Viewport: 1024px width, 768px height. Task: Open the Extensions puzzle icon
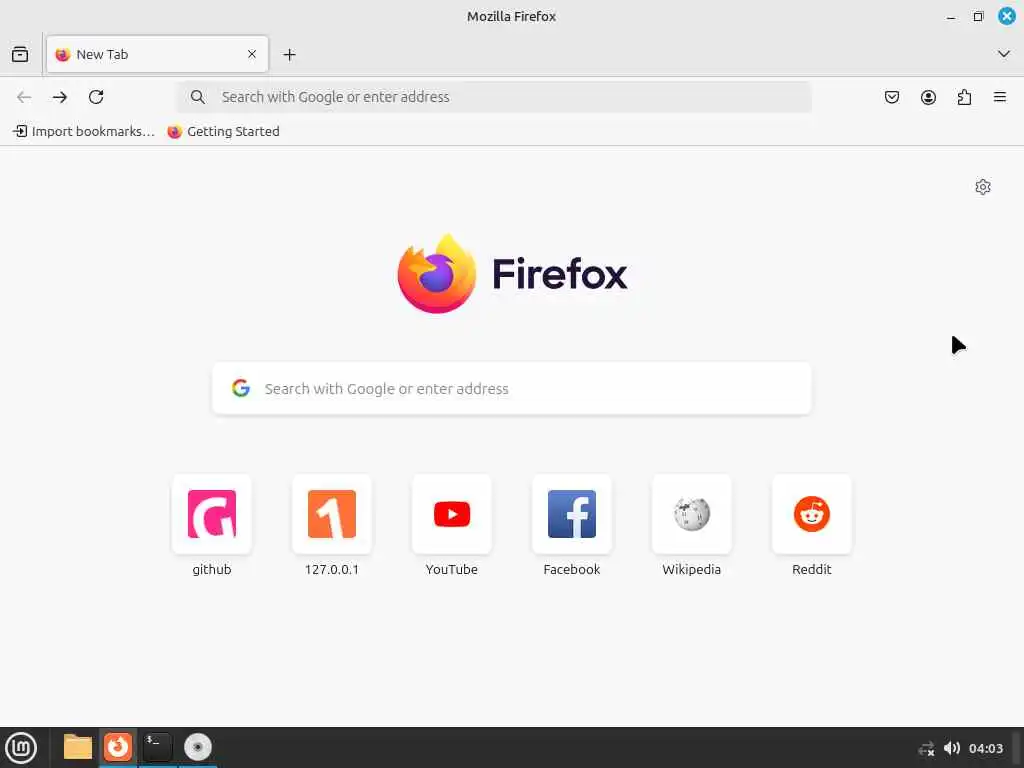click(965, 97)
